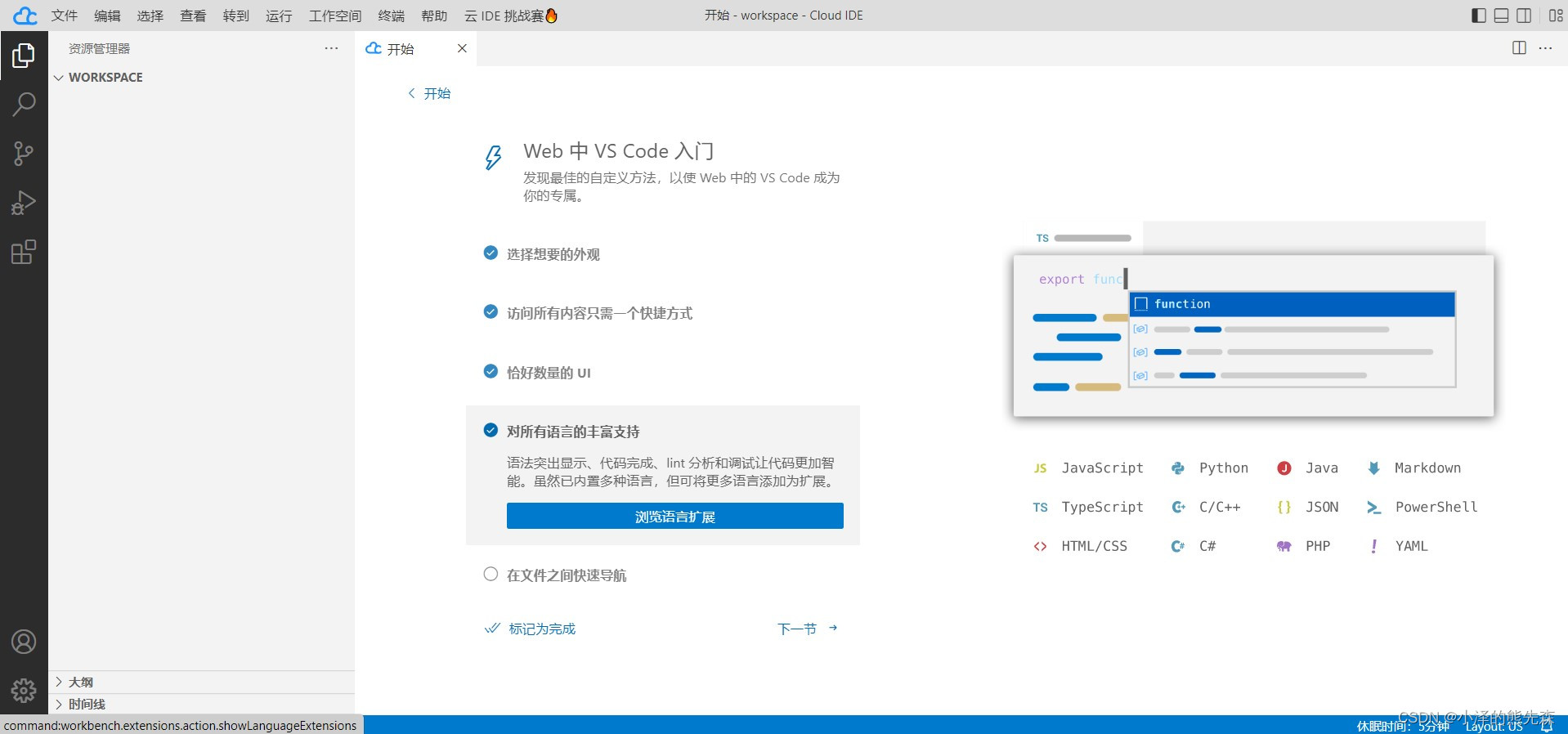Toggle the secondary side bar layout icon
This screenshot has width=1568, height=734.
click(x=1524, y=16)
